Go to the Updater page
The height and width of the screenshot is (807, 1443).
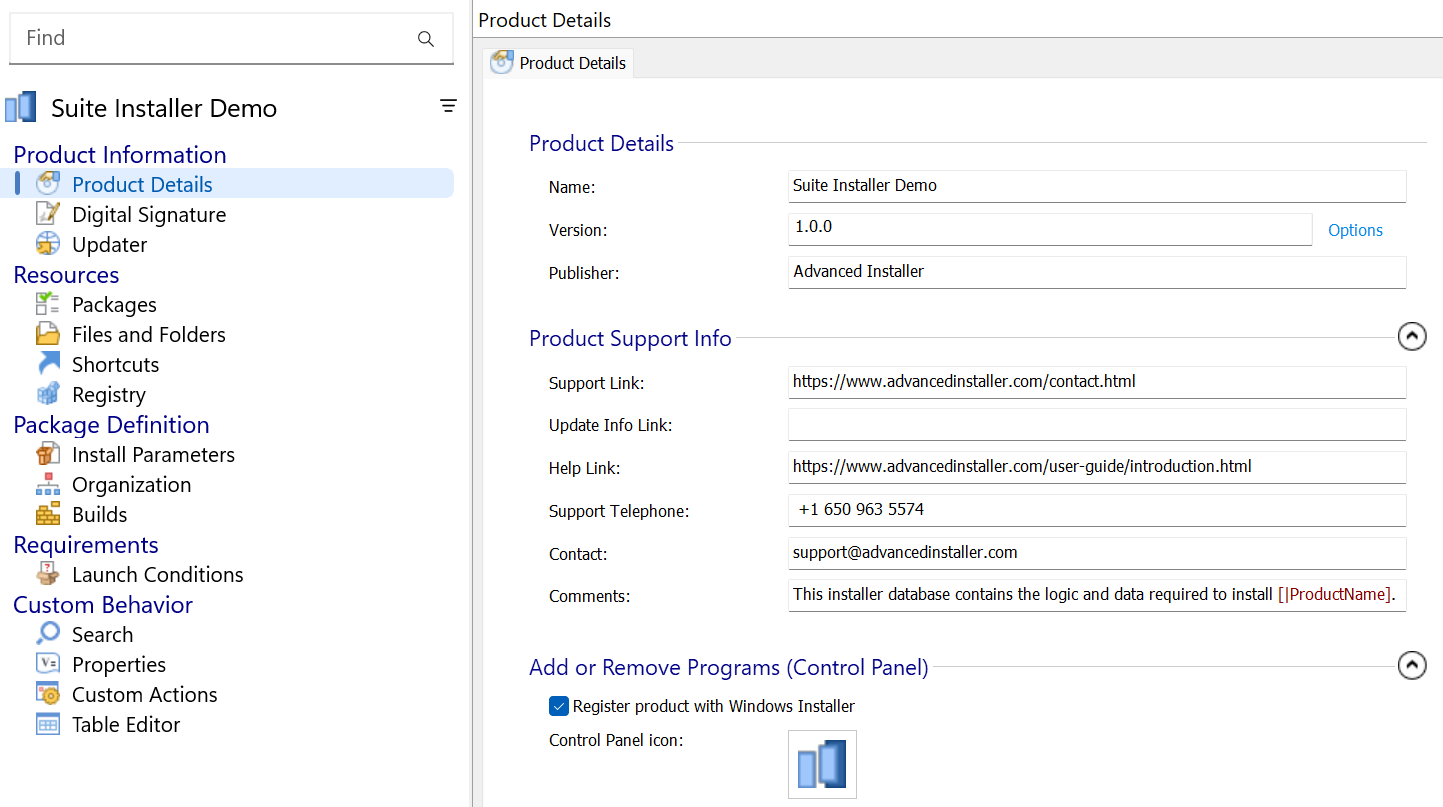(x=110, y=244)
